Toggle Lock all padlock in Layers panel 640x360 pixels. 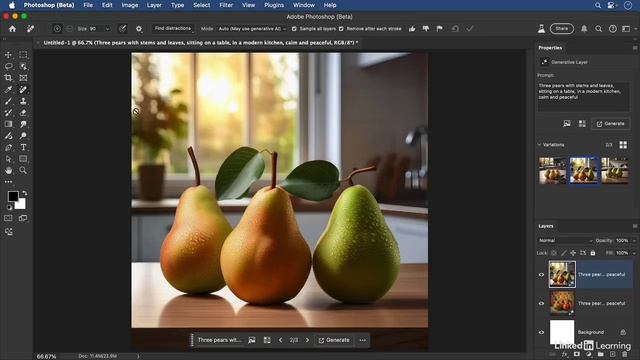(x=593, y=253)
